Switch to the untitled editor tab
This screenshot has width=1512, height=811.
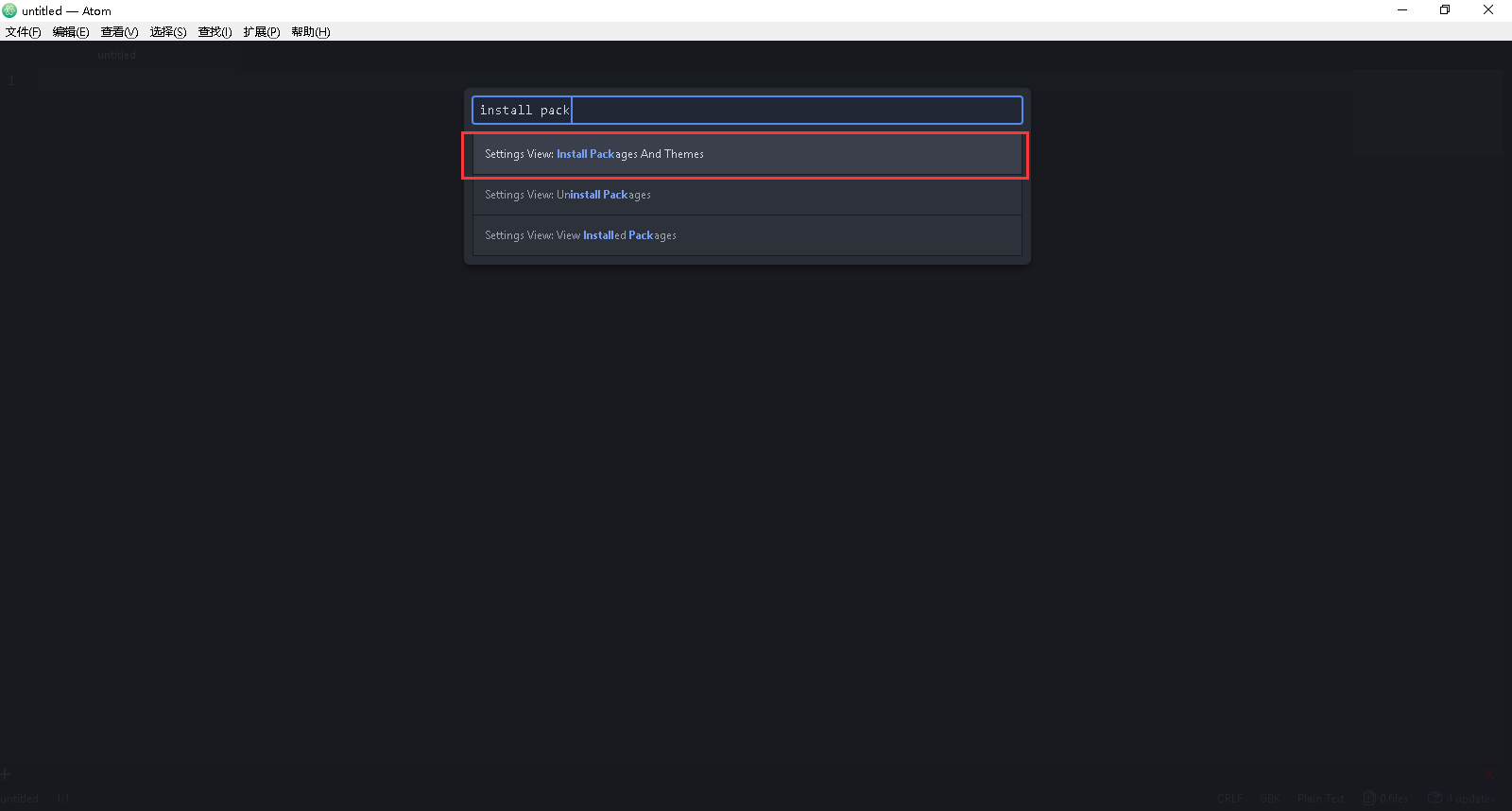[x=117, y=55]
